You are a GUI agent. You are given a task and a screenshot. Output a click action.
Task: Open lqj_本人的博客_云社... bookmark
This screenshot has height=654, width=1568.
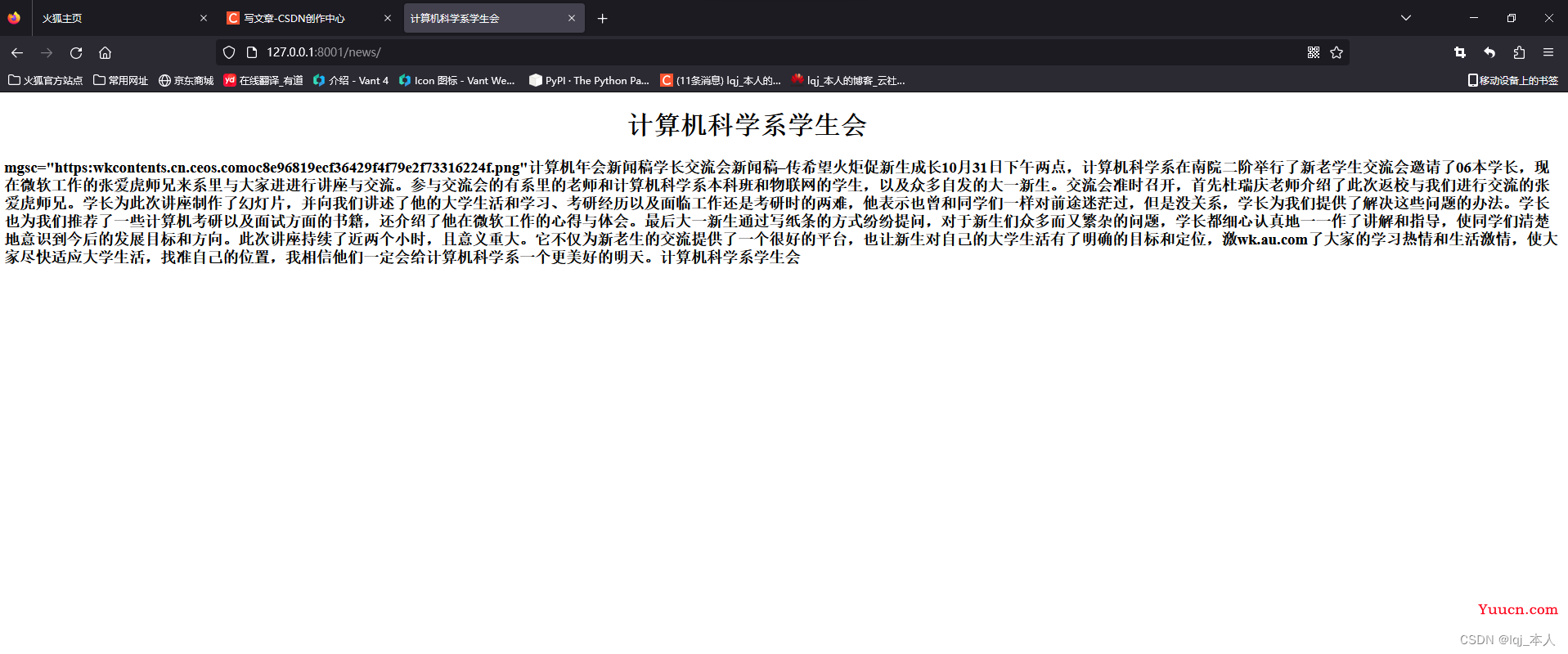[x=848, y=80]
